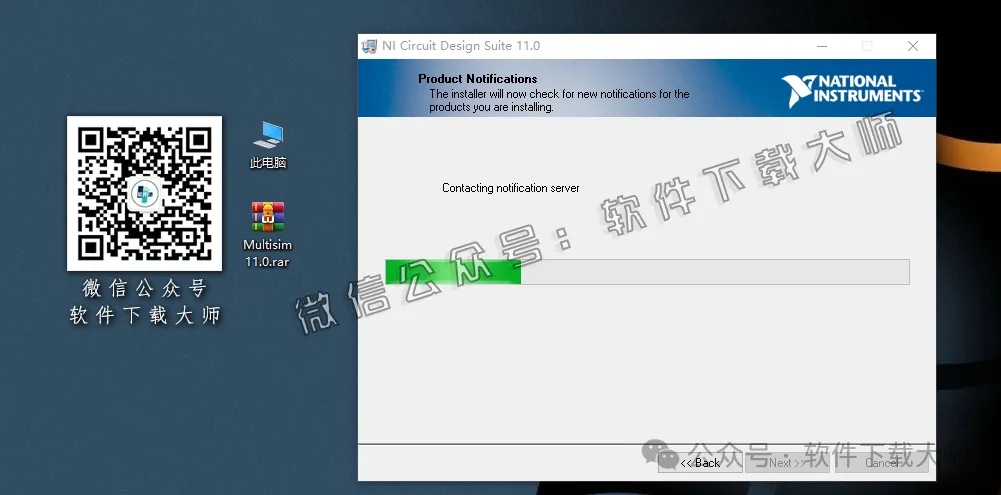Click the WeChat QR code image

click(144, 194)
